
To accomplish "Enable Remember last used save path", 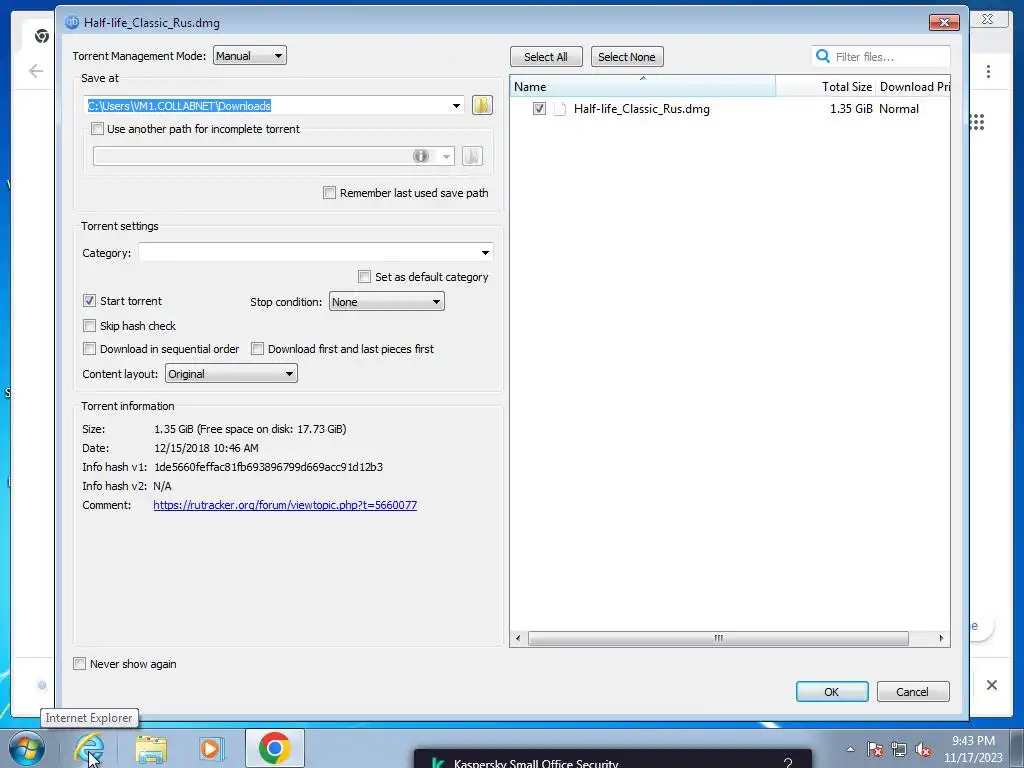I will [330, 193].
